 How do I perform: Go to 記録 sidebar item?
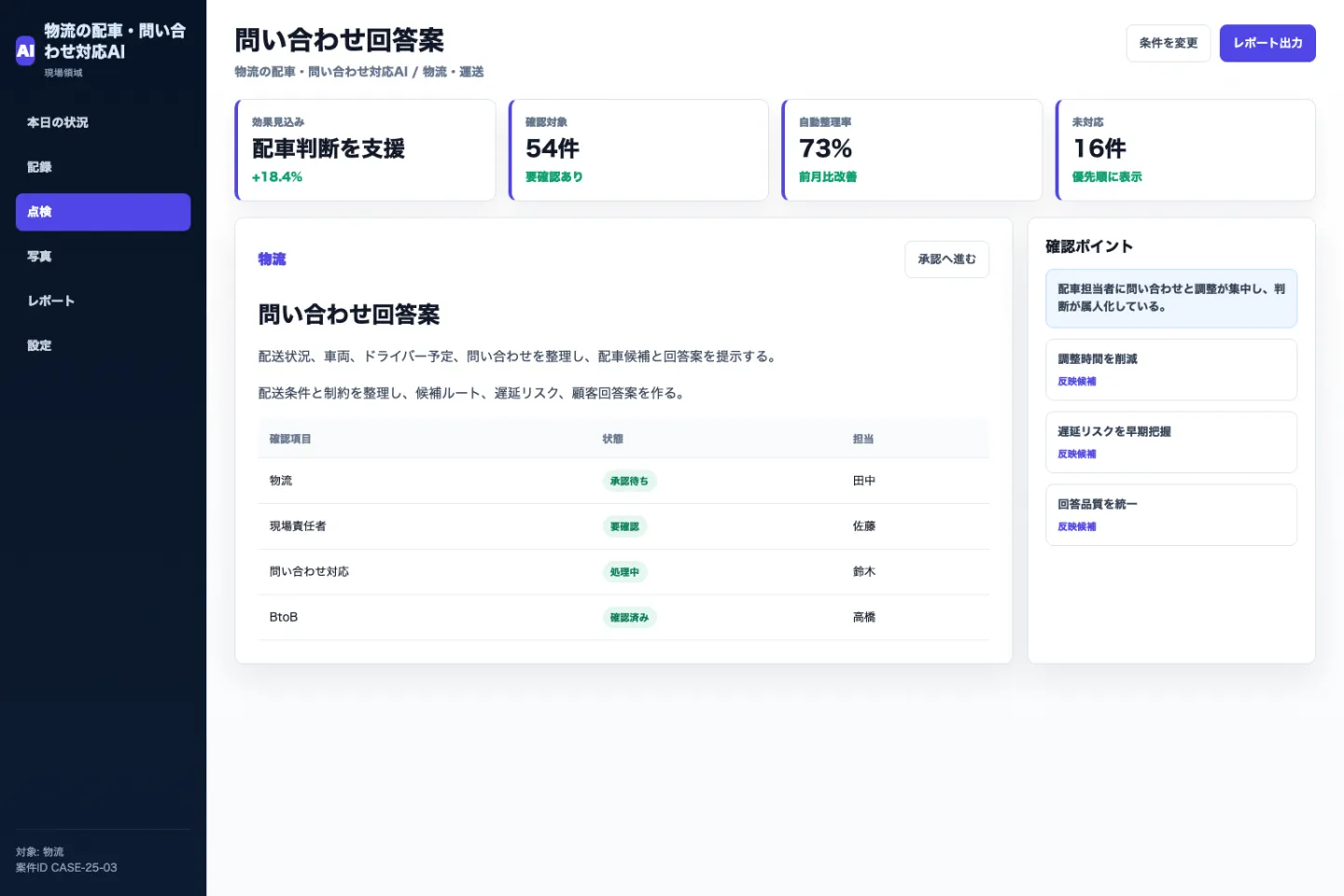(x=103, y=167)
